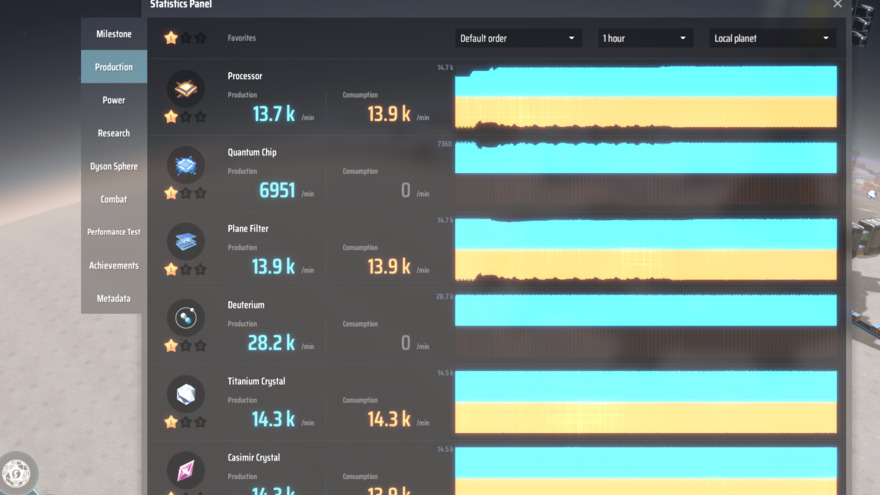Click the Quantum Chip item icon
The width and height of the screenshot is (880, 495).
(x=186, y=165)
